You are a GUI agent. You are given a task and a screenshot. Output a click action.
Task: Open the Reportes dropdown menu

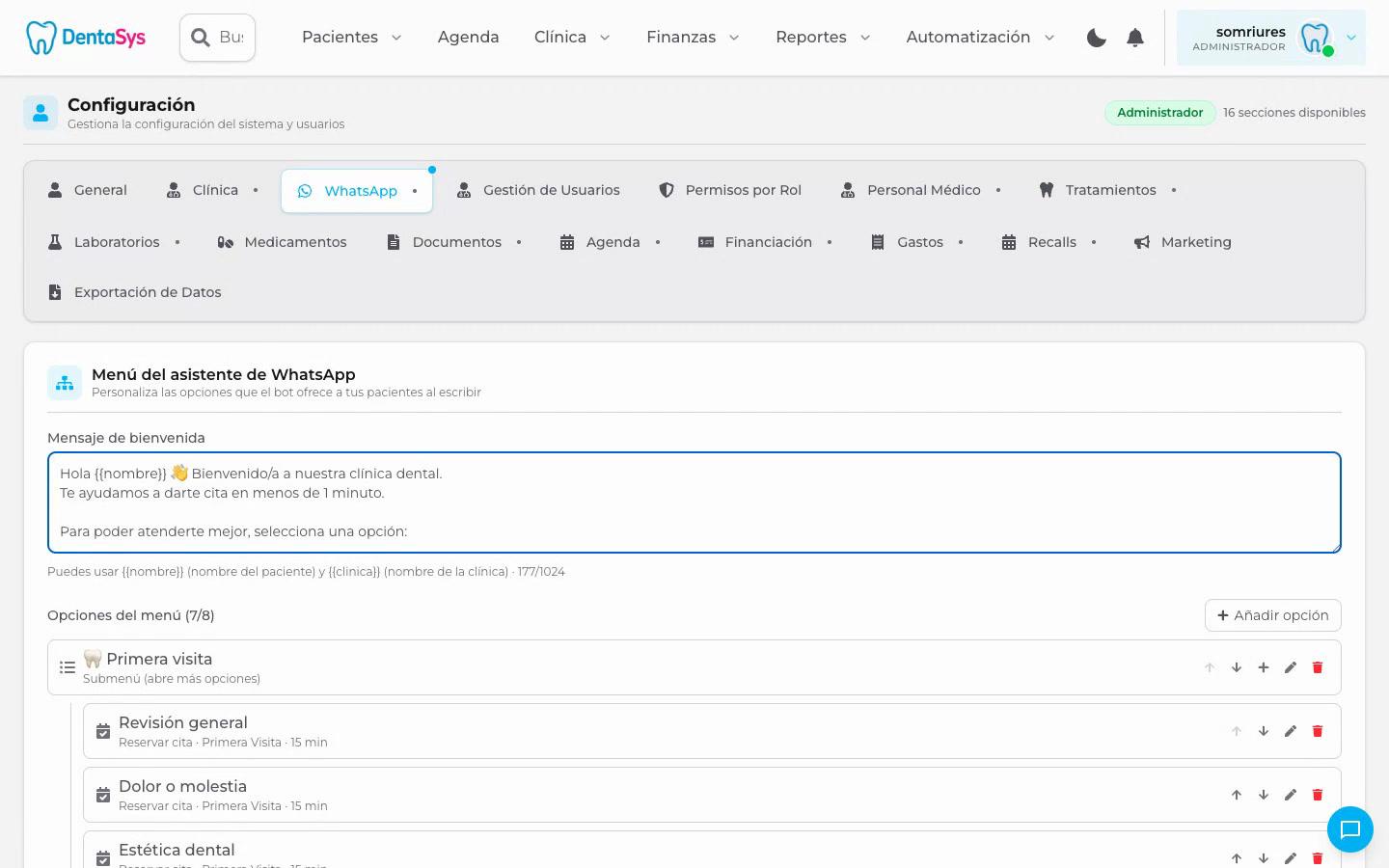(x=823, y=38)
